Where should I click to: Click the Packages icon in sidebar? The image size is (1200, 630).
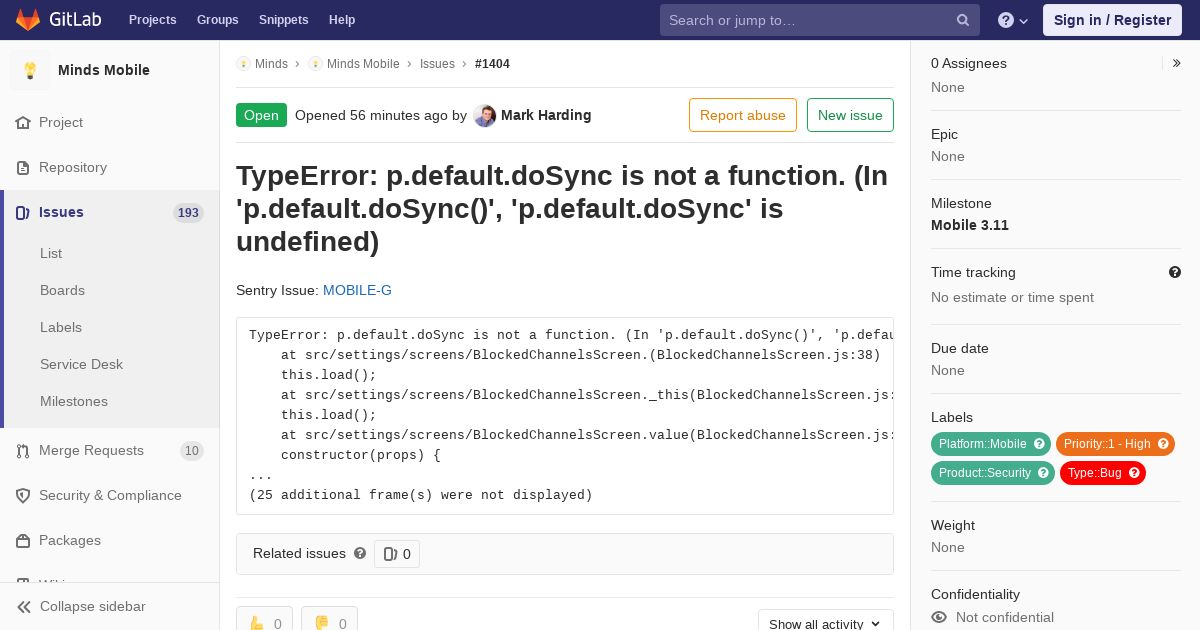point(23,541)
